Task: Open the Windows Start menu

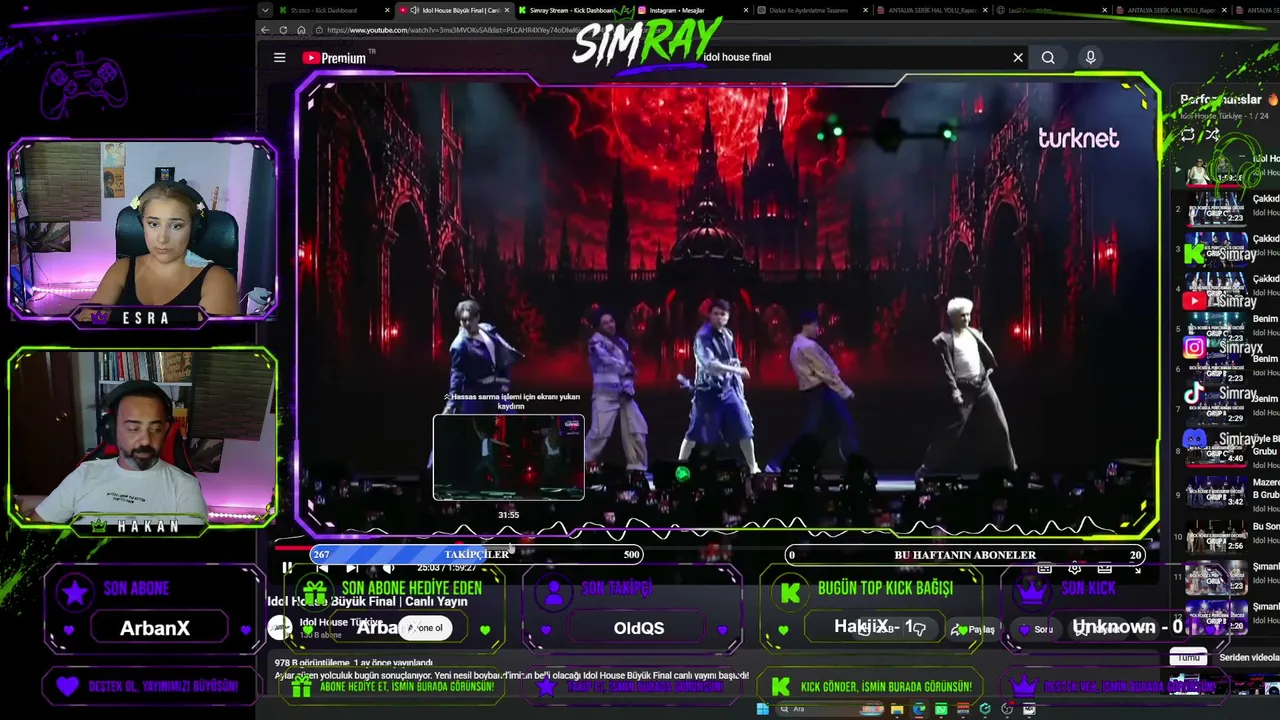Action: tap(762, 709)
